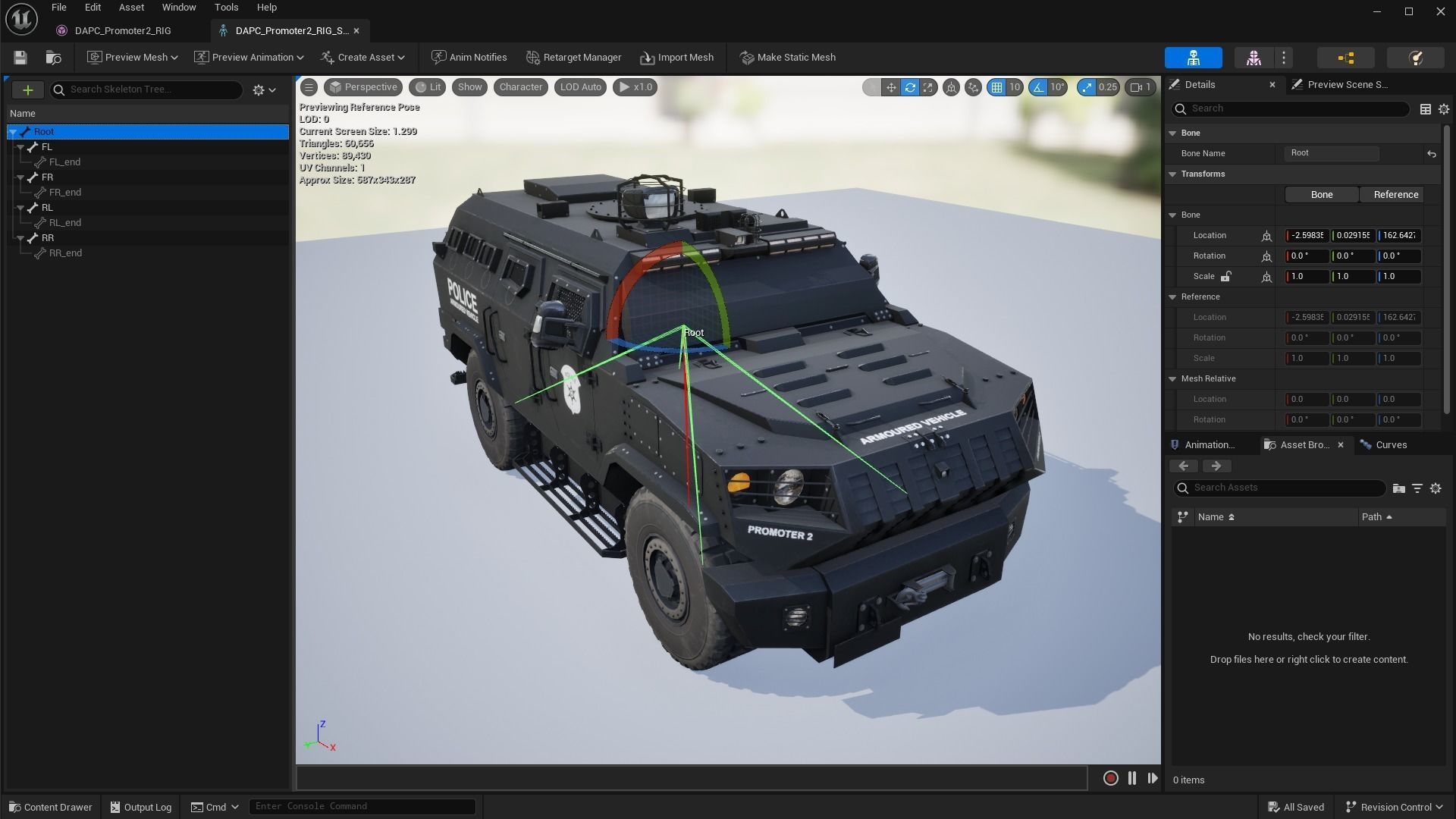Click the Browse to asset icon
Viewport: 1456px width, 819px height.
pos(53,58)
